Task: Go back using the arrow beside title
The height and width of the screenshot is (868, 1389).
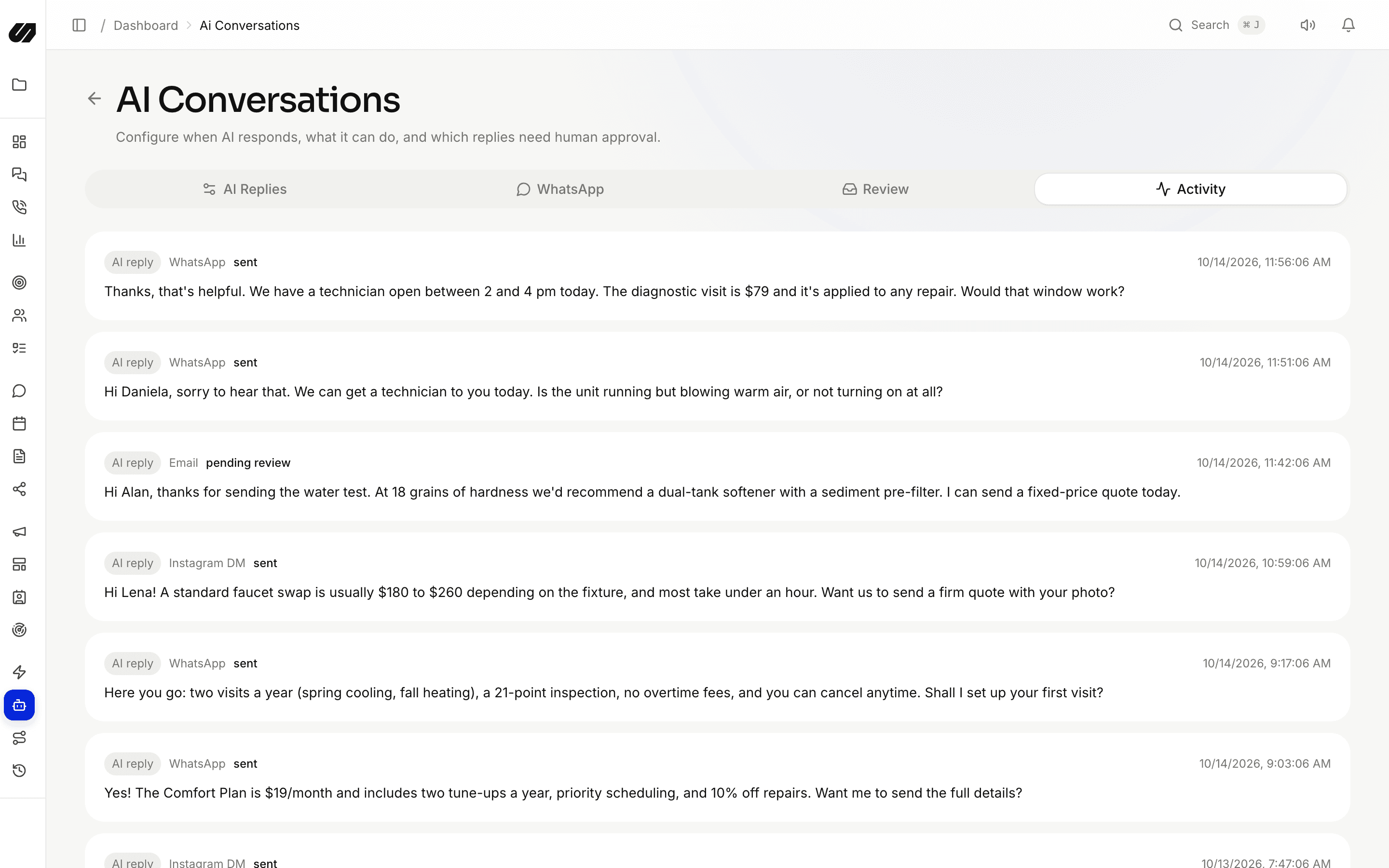Action: click(x=95, y=99)
